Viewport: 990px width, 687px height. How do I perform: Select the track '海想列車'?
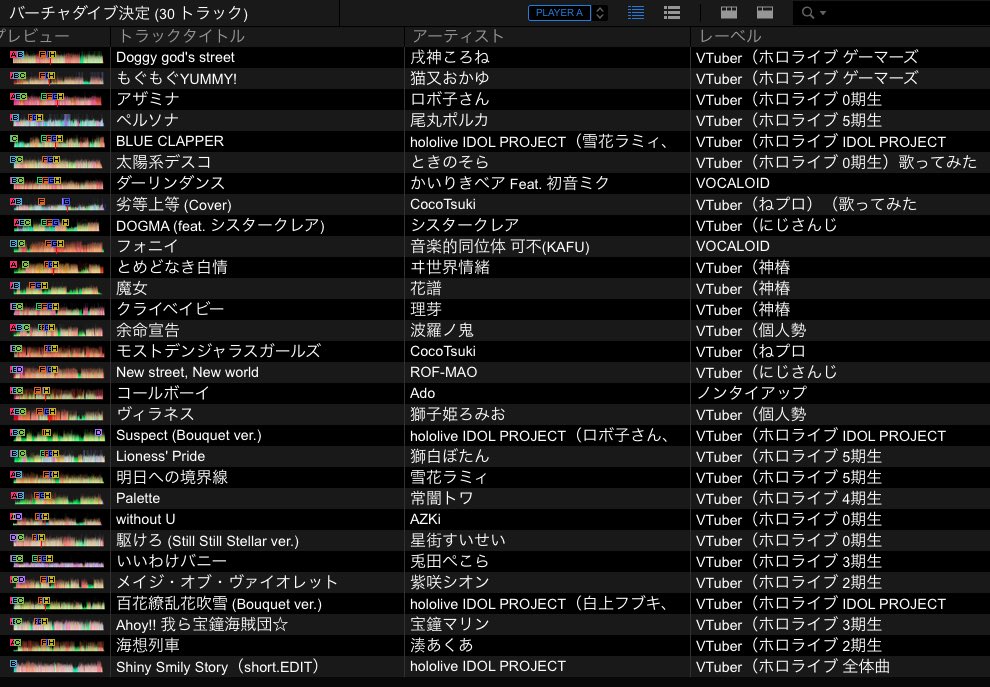148,645
